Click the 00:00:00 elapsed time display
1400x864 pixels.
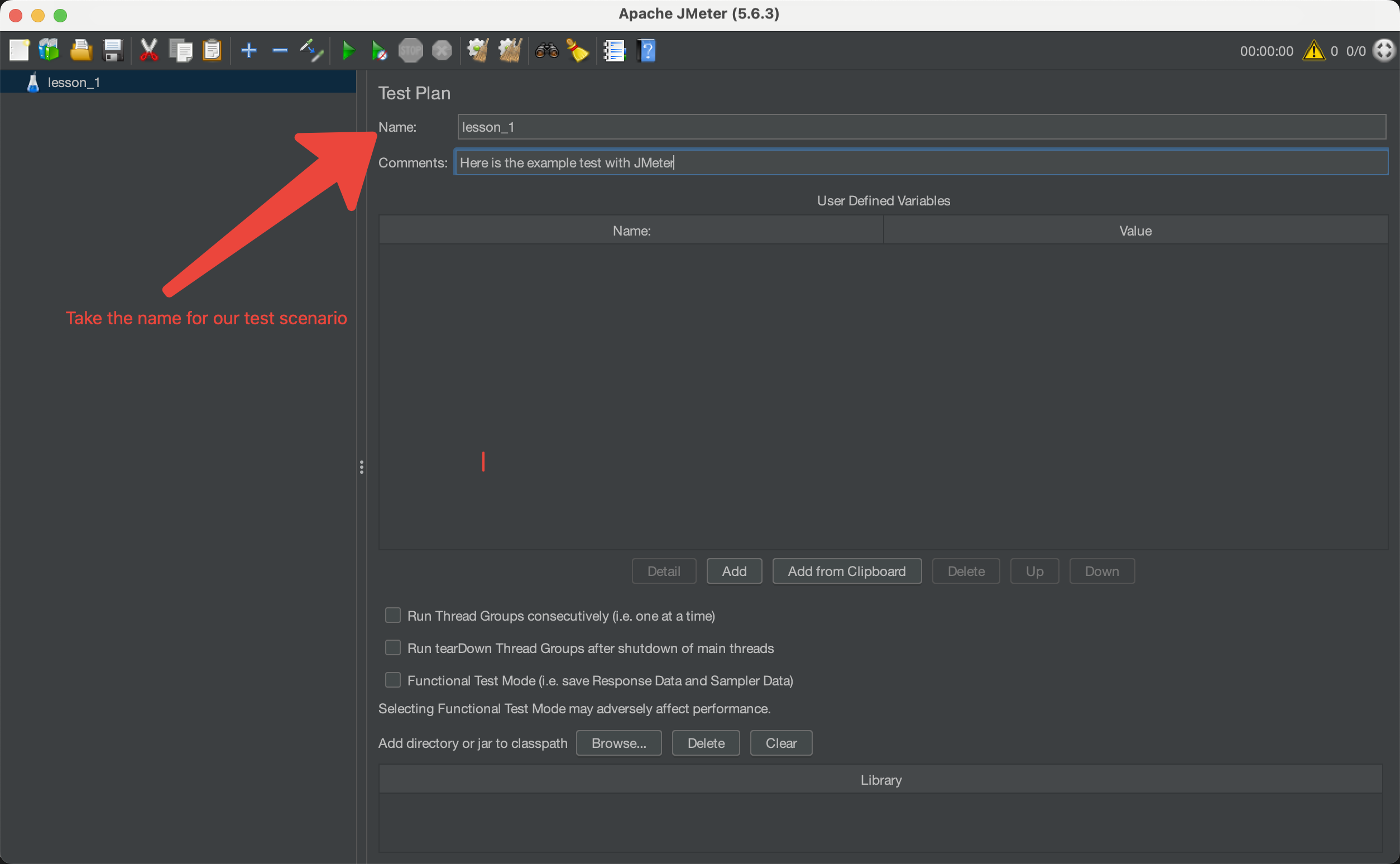point(1266,51)
